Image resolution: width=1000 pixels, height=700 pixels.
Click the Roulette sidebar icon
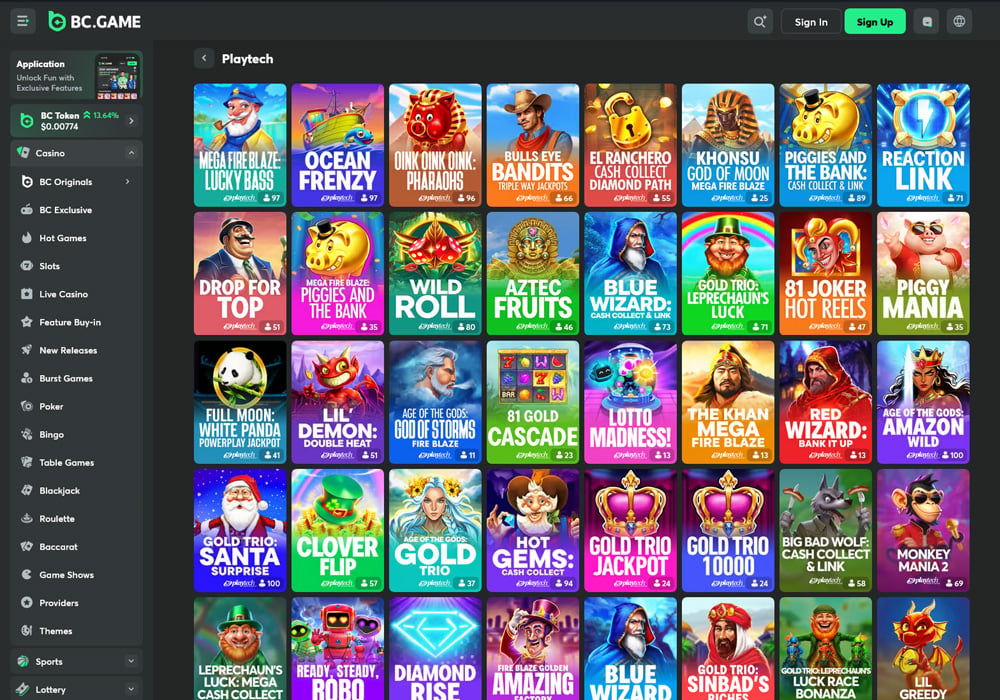point(27,518)
